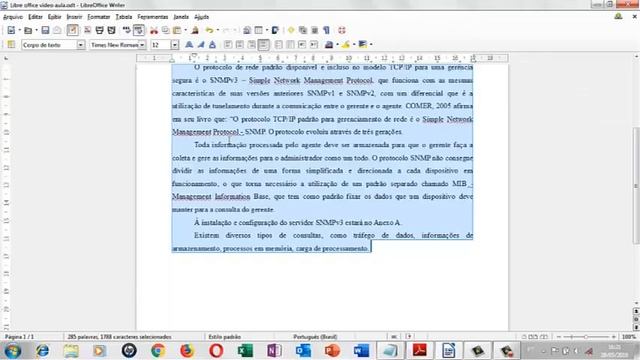Open the Gallery icon in the toolbar
Viewport: 640px width, 360px height.
pos(303,30)
